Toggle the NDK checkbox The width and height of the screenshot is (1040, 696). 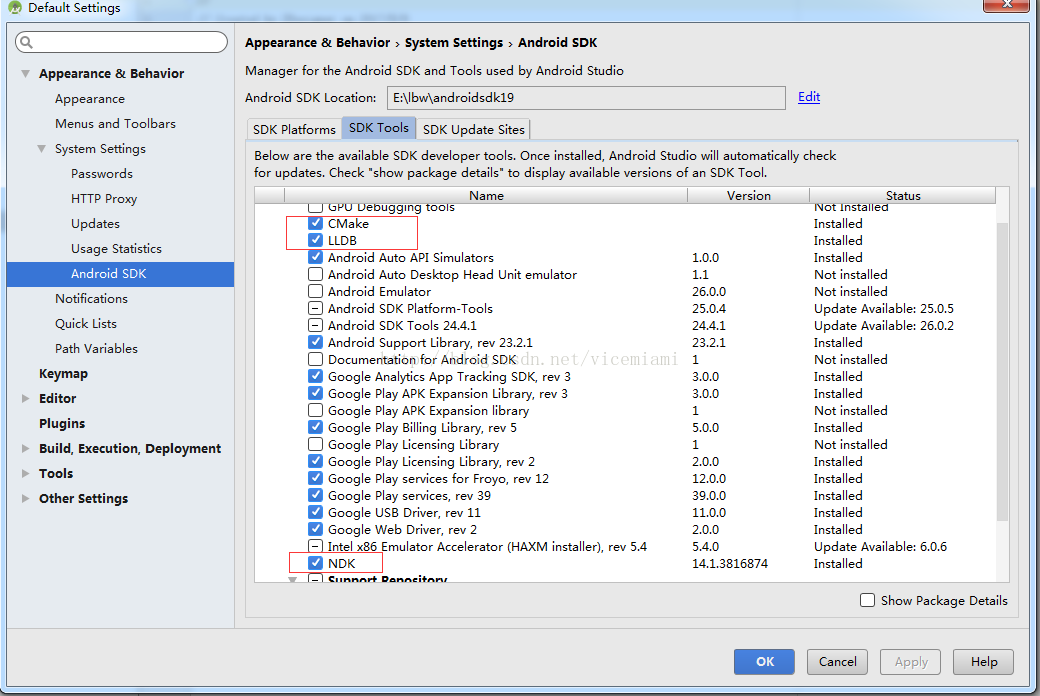point(316,563)
